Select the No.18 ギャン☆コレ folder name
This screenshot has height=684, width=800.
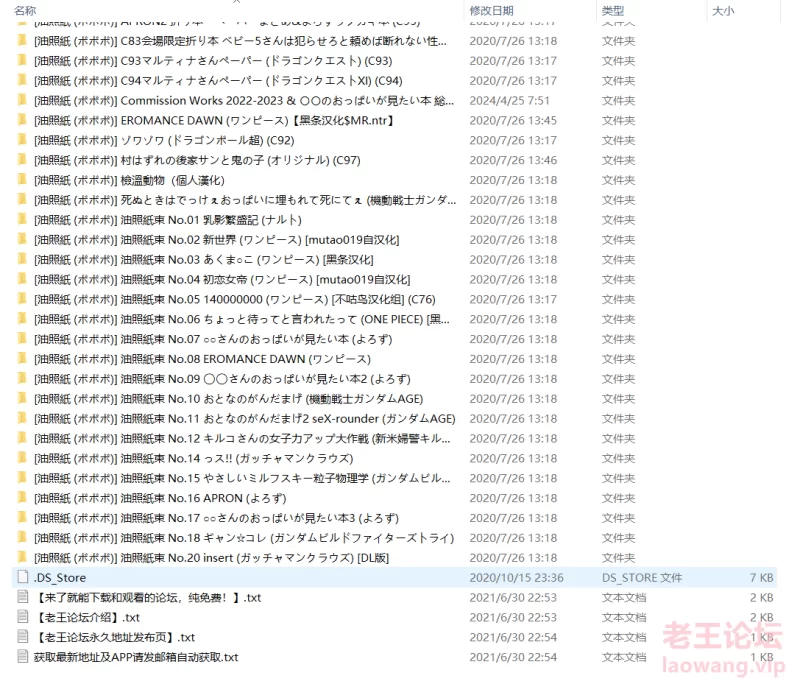coord(244,538)
